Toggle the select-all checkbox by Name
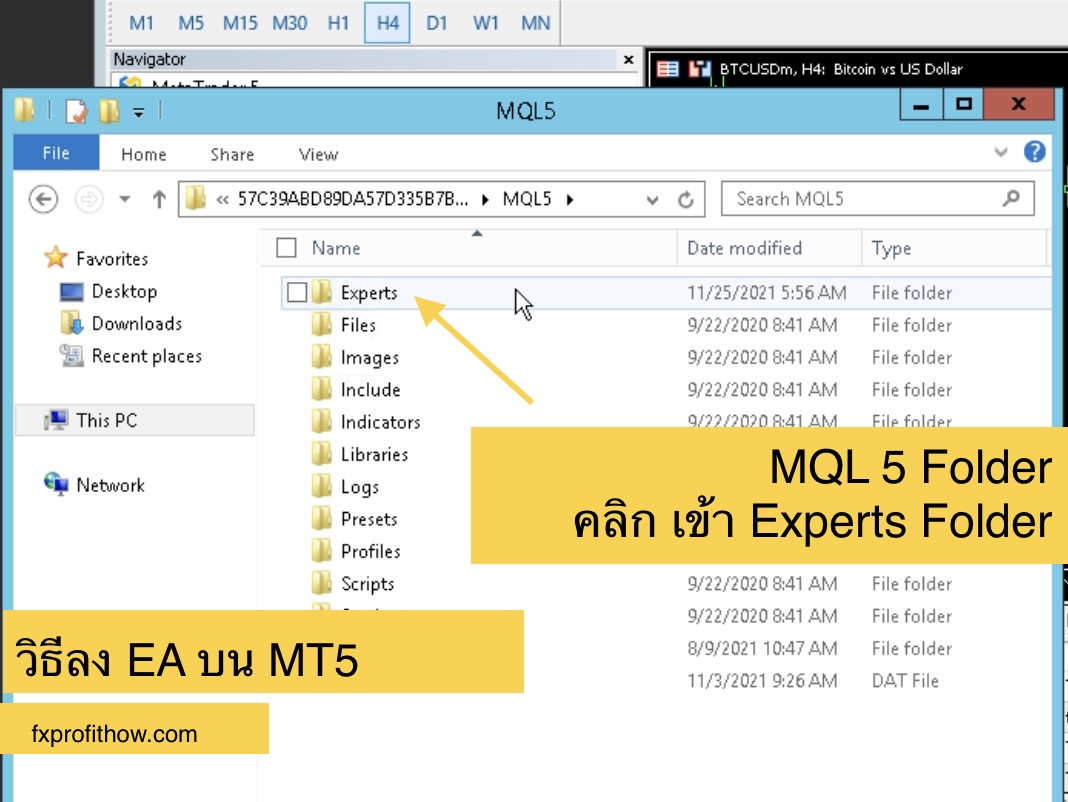The width and height of the screenshot is (1068, 802). (286, 247)
